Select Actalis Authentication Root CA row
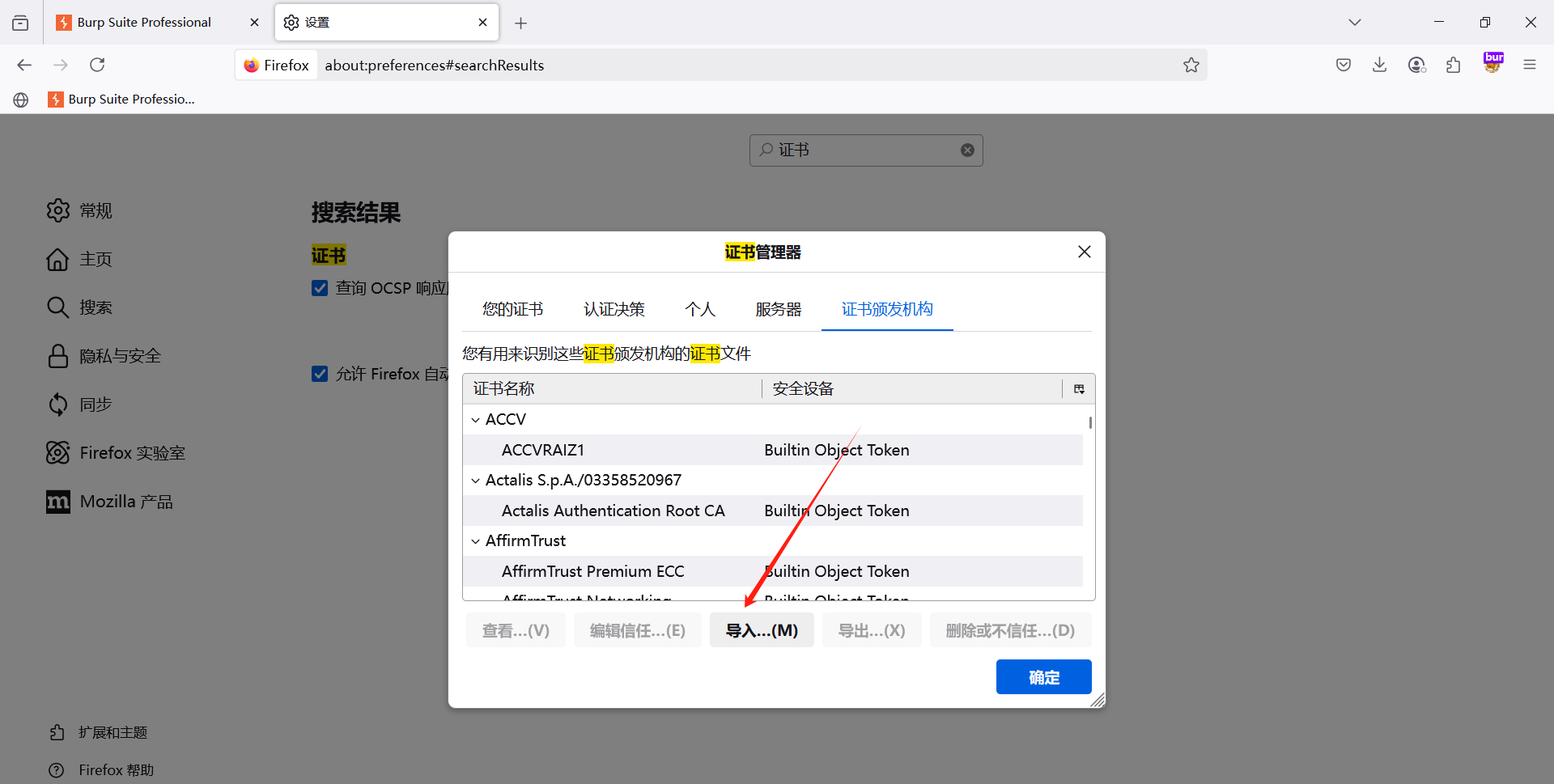 pos(773,511)
